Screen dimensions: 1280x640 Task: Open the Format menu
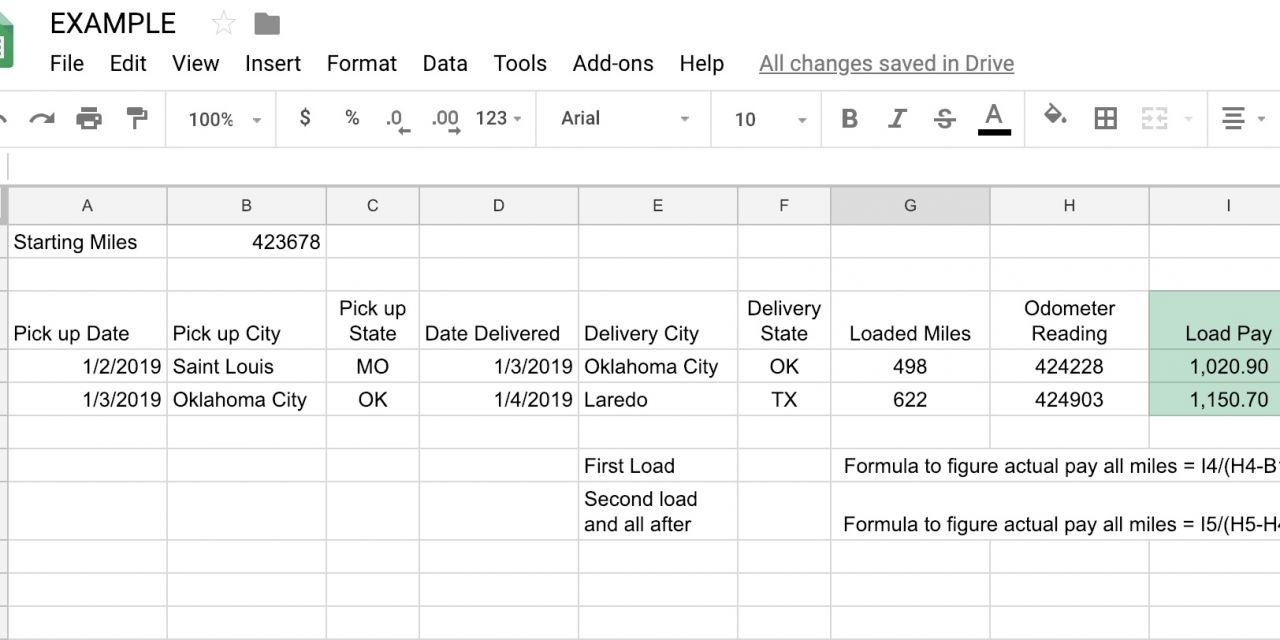361,63
